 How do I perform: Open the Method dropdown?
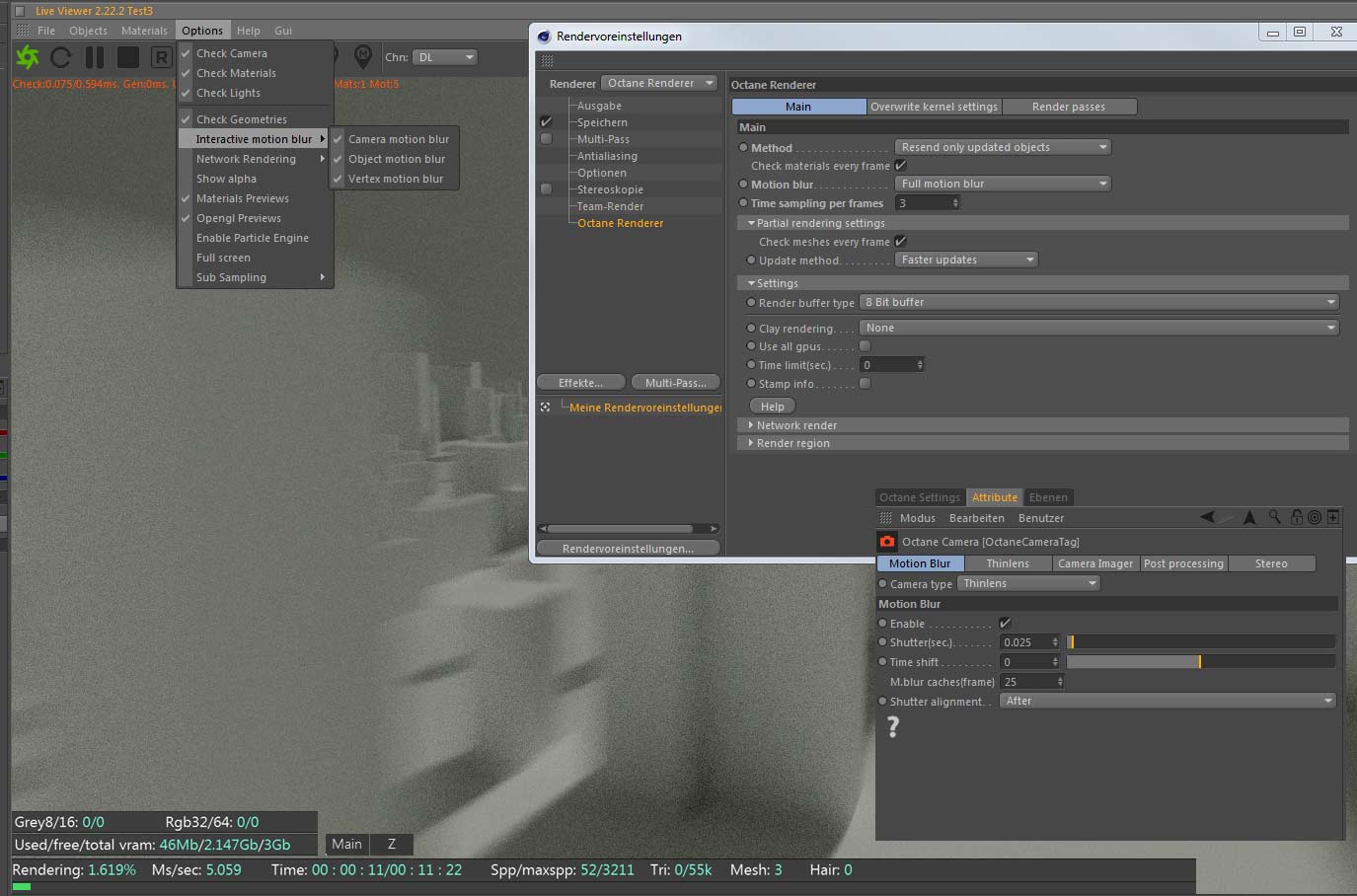[x=1003, y=147]
